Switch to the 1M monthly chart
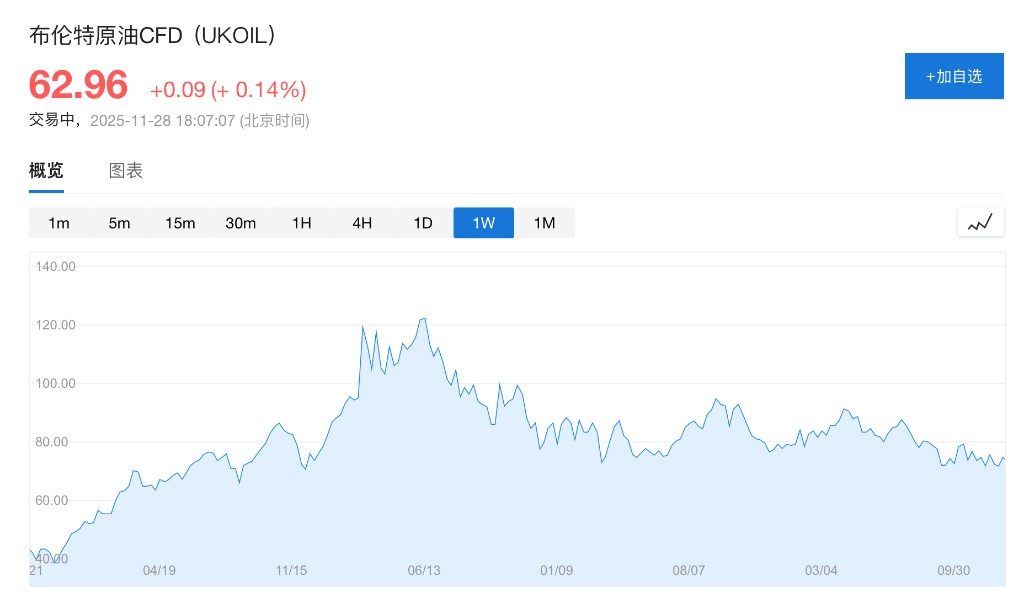 [x=544, y=223]
